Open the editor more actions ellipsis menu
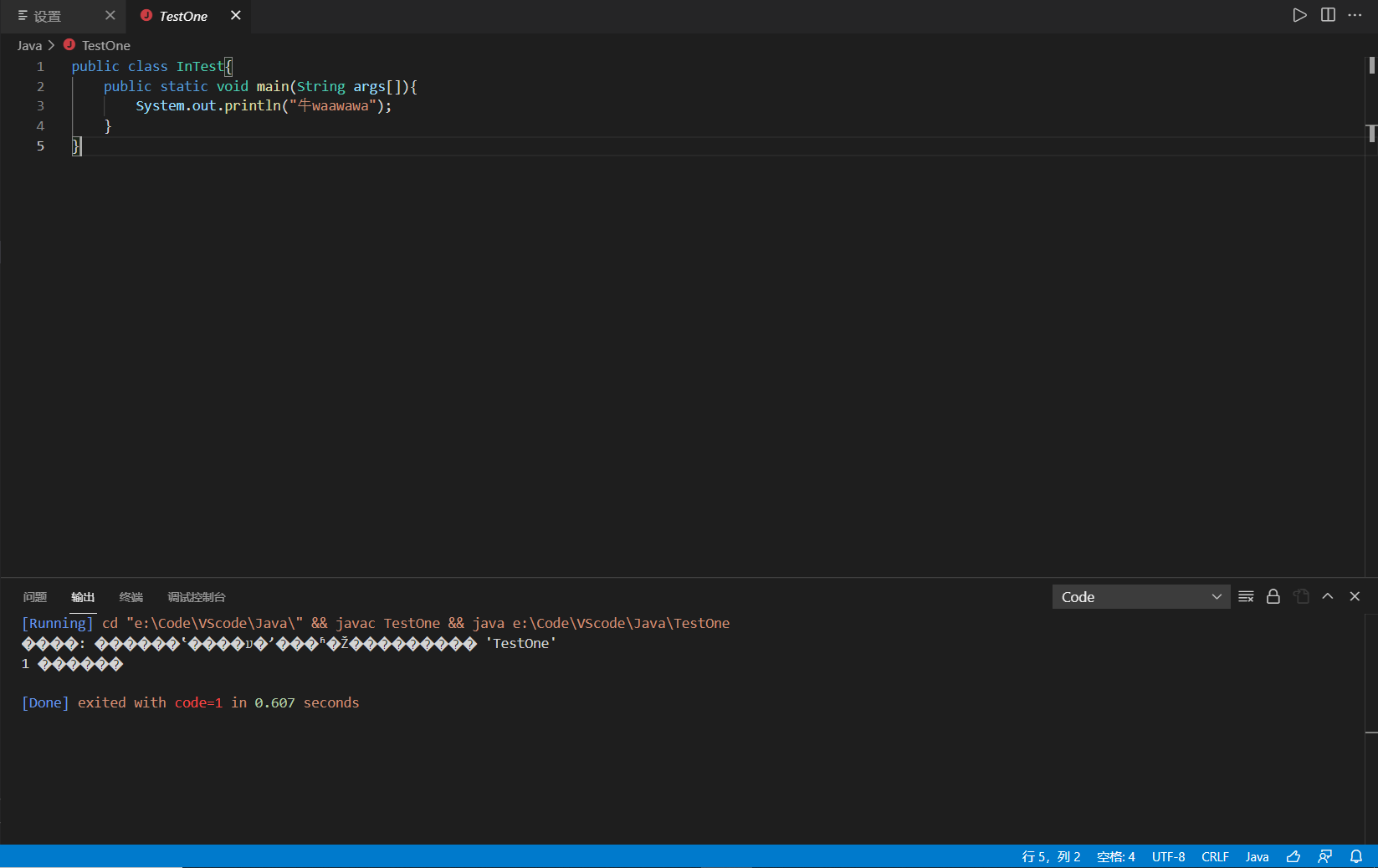Screen dimensions: 1378x868 (x=1355, y=14)
